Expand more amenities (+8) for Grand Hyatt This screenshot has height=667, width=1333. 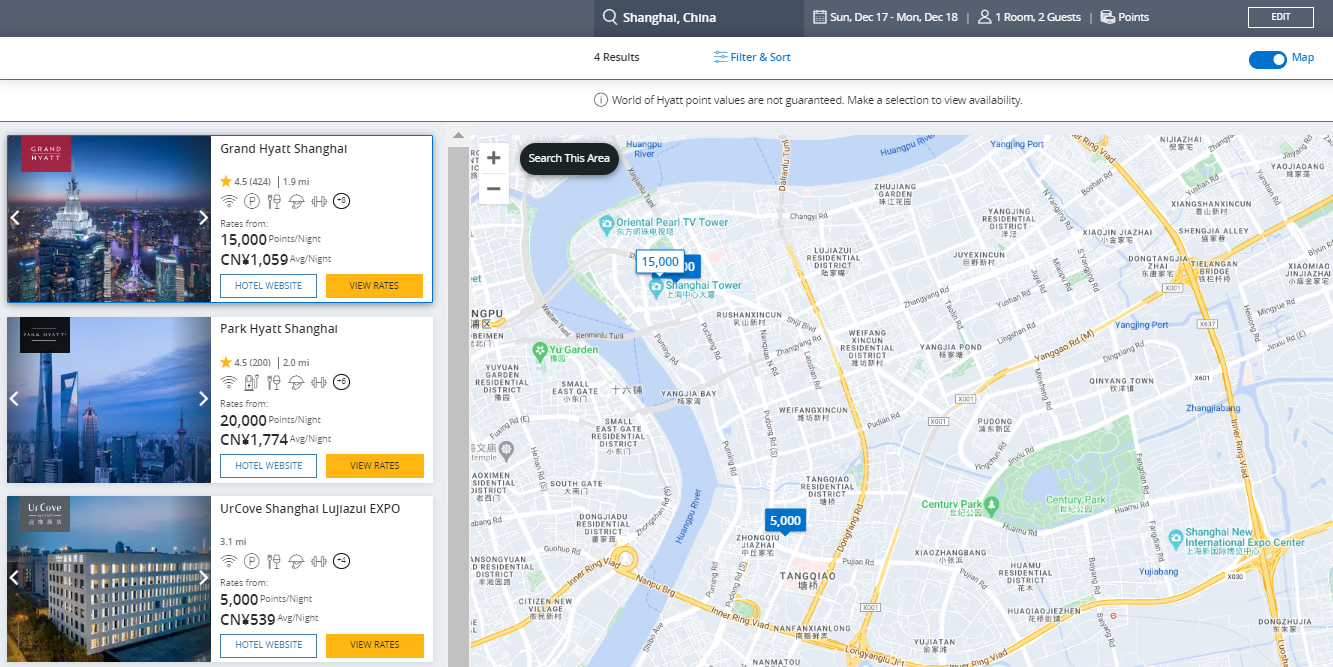pyautogui.click(x=342, y=201)
